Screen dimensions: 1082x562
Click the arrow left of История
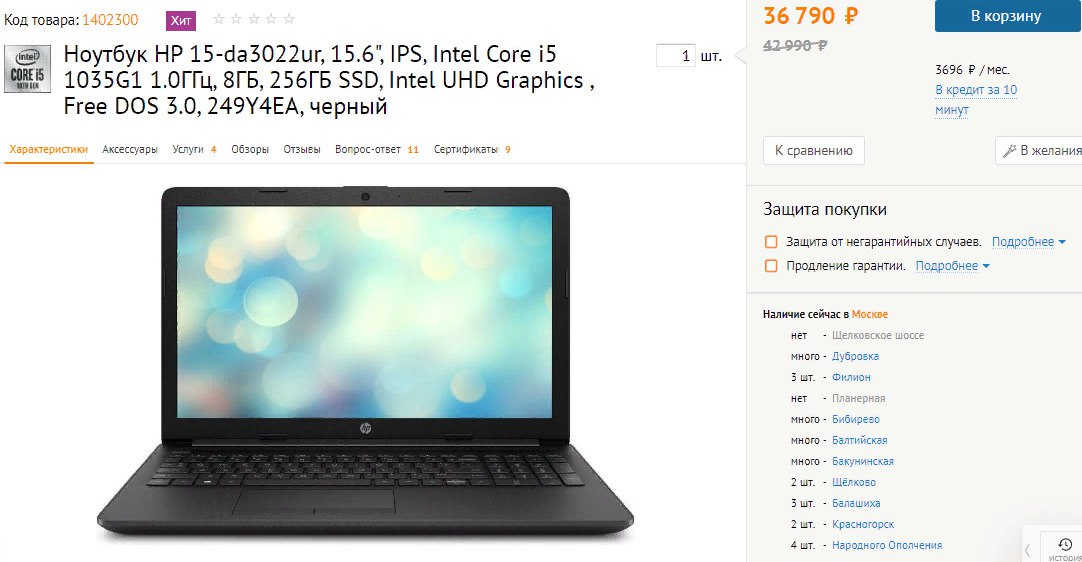(1027, 550)
